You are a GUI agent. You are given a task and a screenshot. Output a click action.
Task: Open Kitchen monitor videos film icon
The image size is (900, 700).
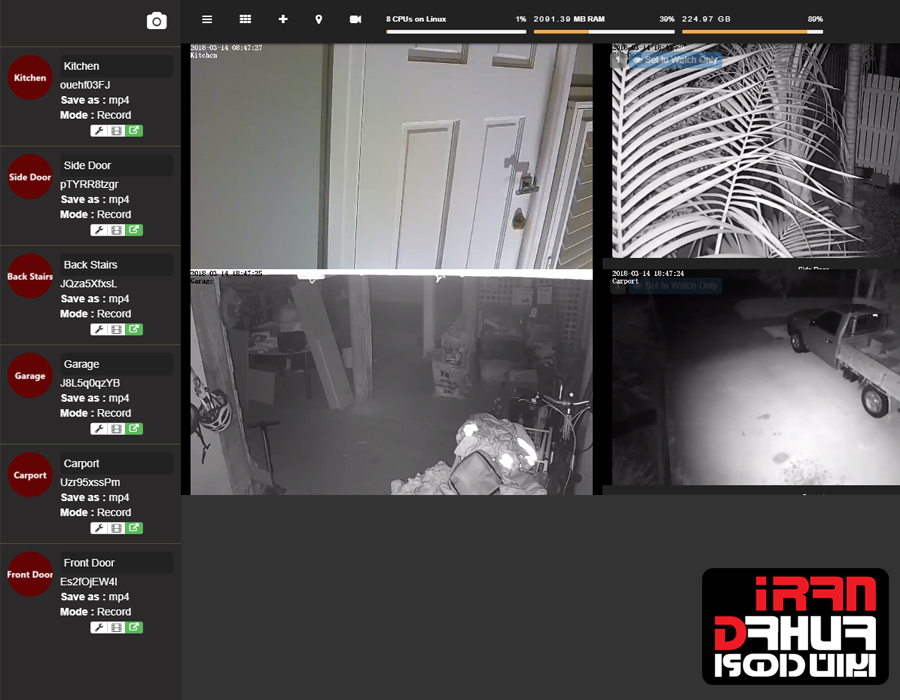(x=117, y=131)
